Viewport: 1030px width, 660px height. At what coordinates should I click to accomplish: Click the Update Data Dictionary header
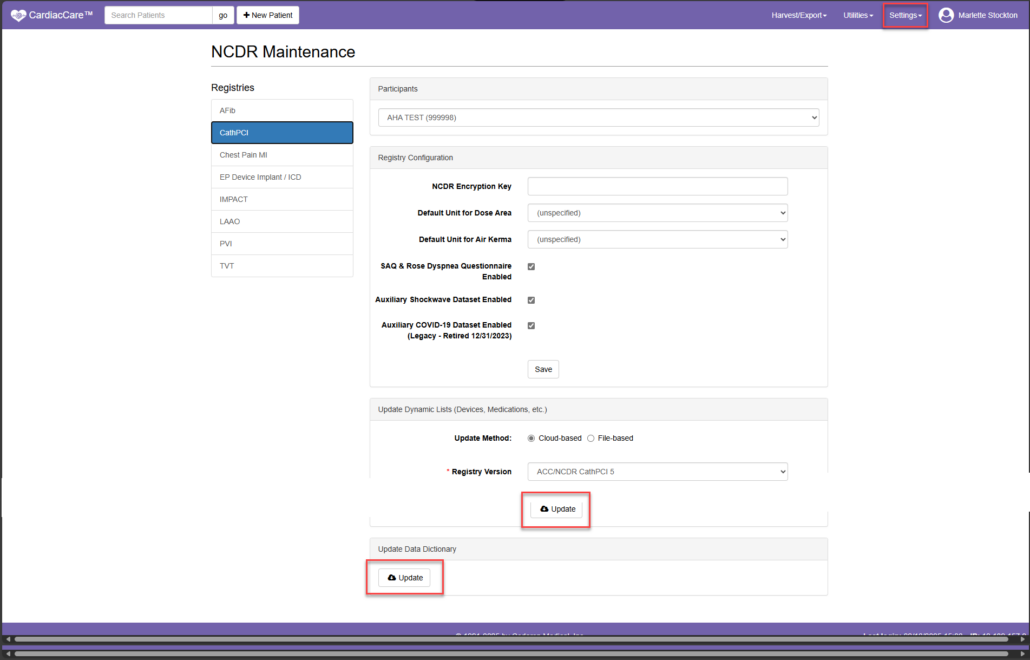point(598,549)
